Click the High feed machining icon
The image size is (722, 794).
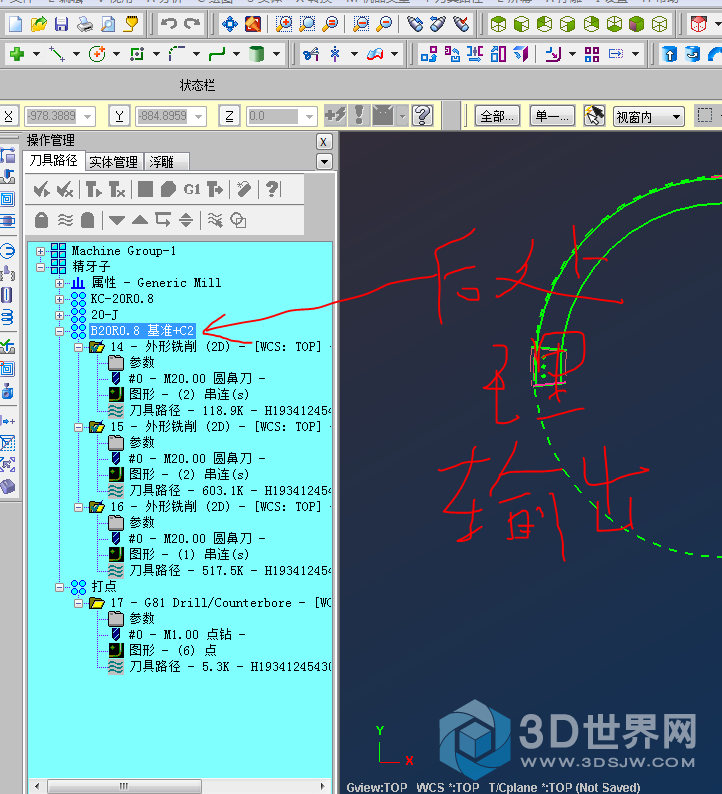[x=215, y=190]
